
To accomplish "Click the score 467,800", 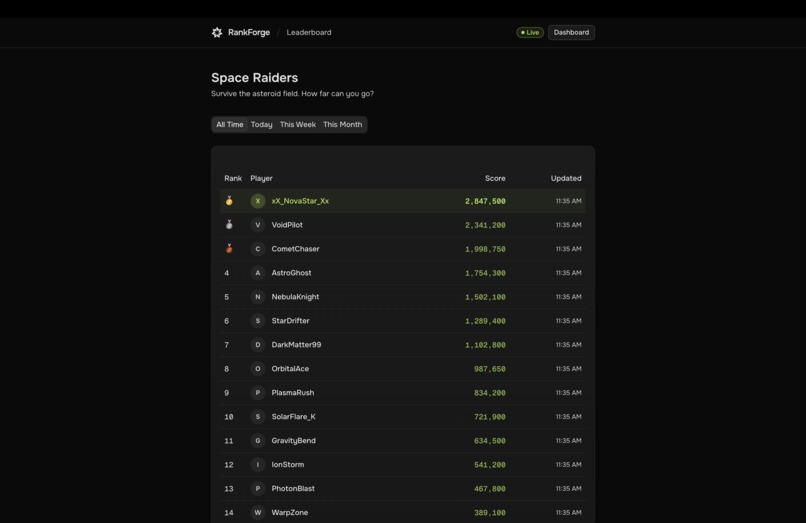I will coord(489,489).
